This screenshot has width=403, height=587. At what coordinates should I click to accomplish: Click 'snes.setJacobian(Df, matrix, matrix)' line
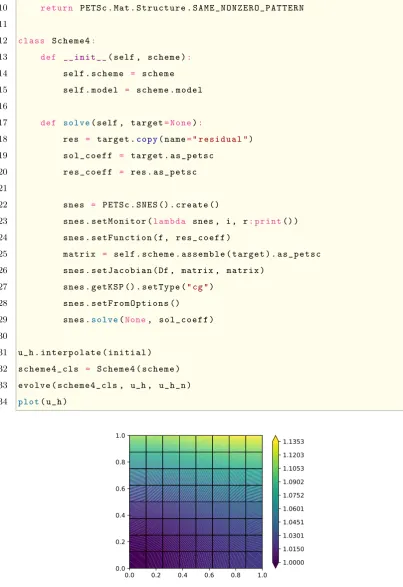tap(164, 270)
